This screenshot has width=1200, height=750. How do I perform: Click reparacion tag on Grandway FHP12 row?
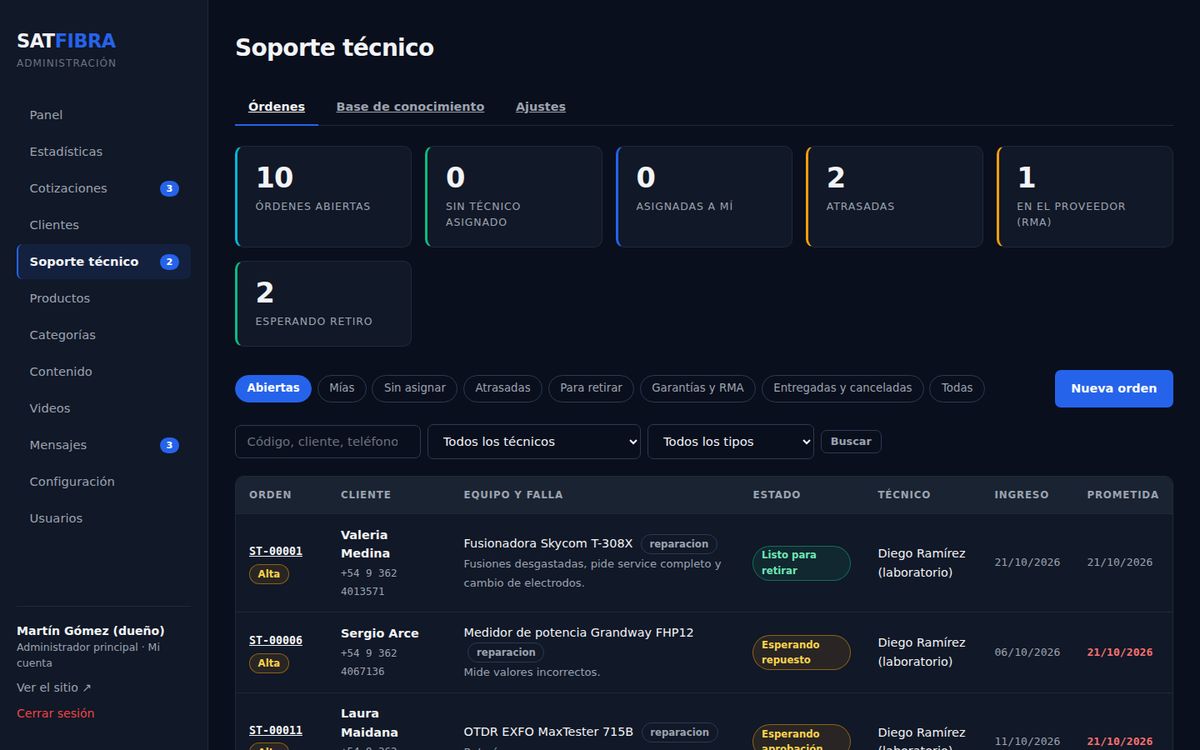coord(506,652)
